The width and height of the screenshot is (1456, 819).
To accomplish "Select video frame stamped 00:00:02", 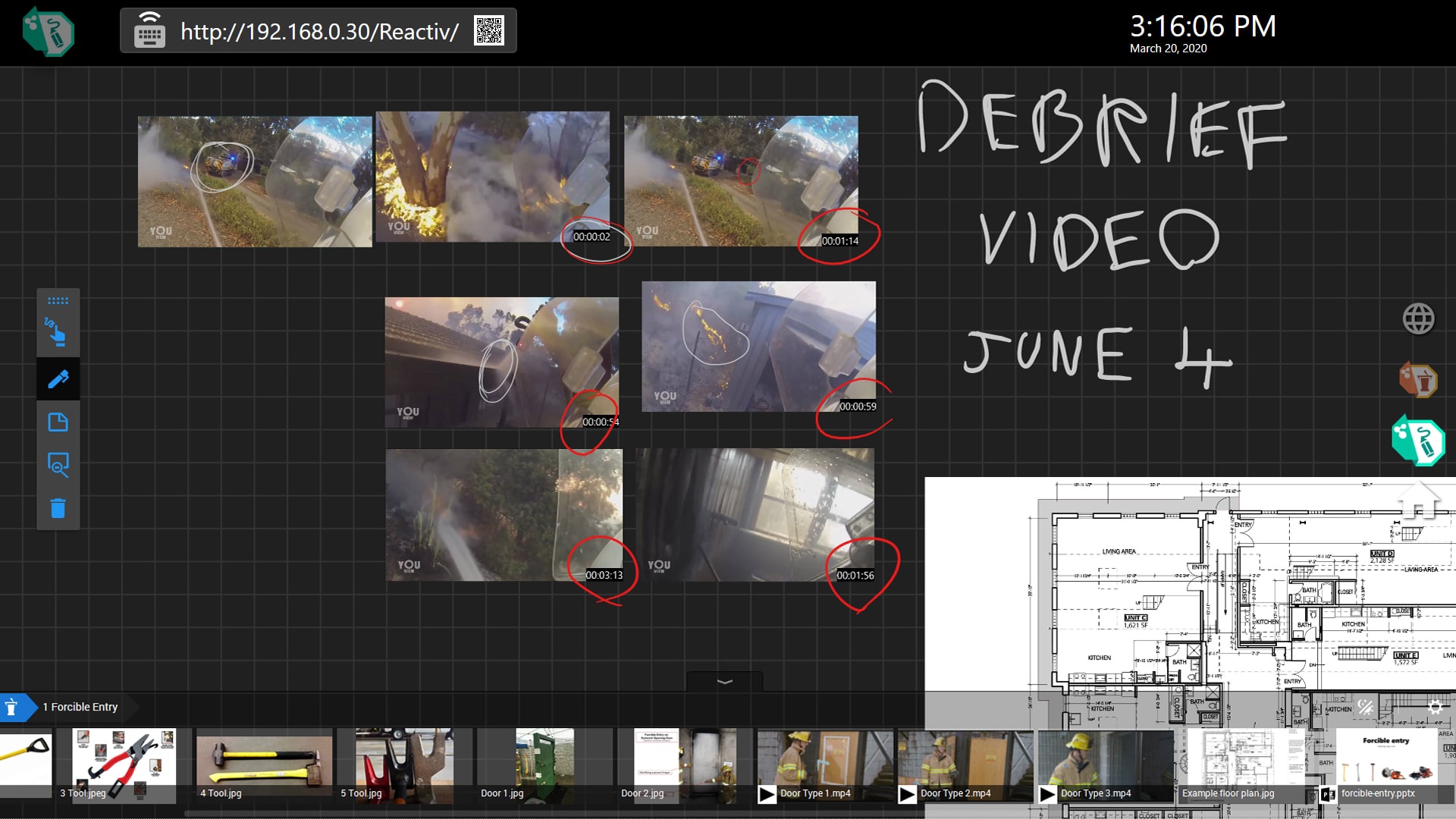I will pos(493,177).
